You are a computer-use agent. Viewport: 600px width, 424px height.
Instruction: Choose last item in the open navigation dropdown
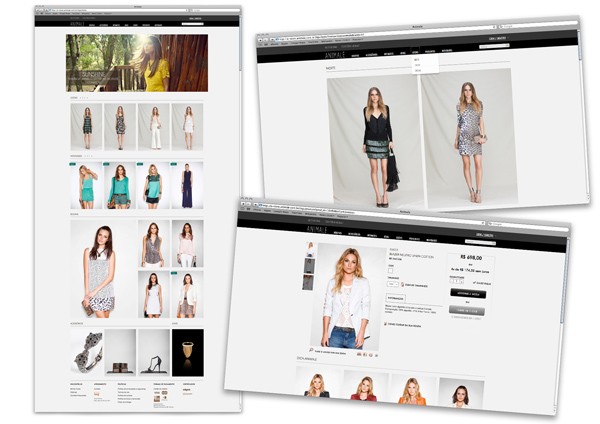(x=417, y=71)
